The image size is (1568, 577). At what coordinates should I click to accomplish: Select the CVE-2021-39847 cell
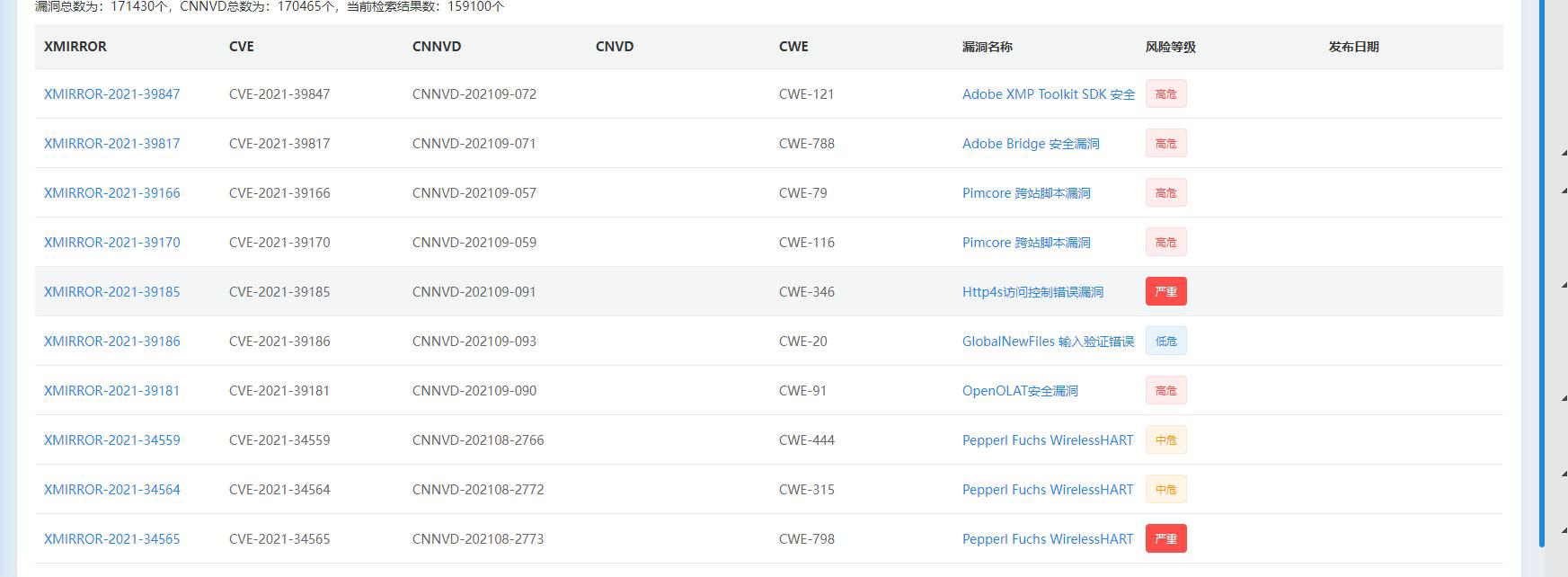click(x=279, y=94)
